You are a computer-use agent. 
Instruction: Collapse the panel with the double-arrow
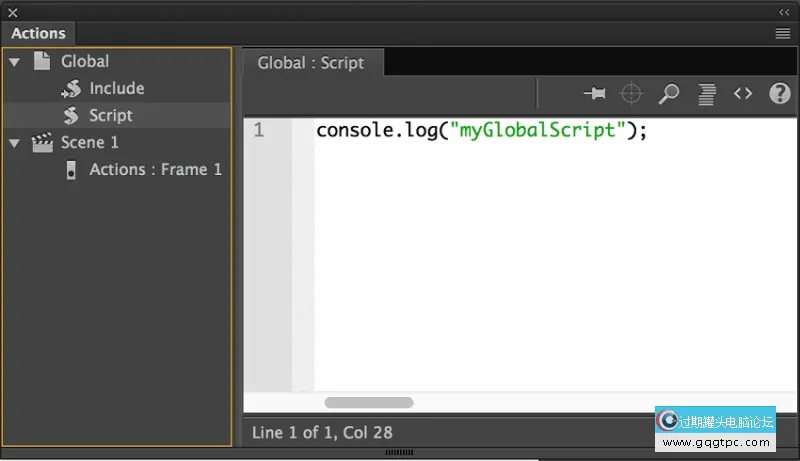coord(784,12)
